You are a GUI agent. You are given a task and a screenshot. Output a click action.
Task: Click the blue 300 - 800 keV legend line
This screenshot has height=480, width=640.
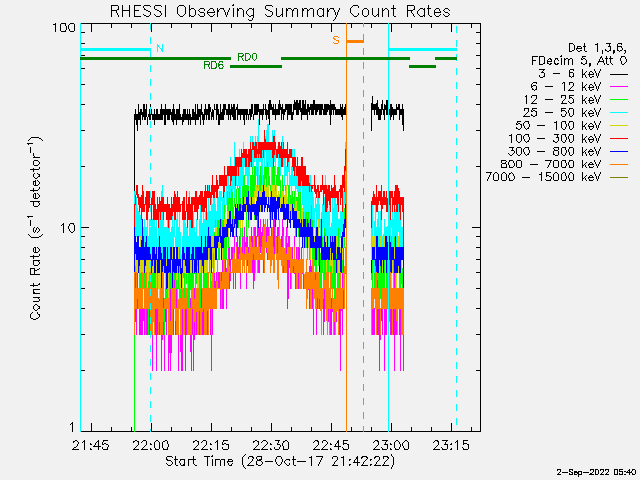coord(619,152)
